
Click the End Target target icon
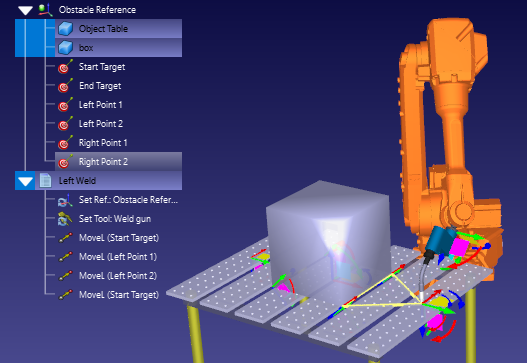tap(65, 86)
